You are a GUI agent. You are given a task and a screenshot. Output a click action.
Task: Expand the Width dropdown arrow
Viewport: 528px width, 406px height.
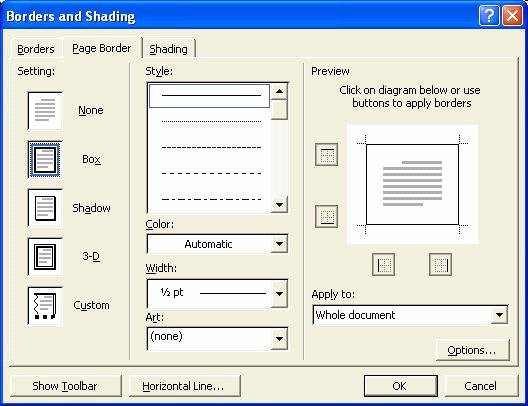pos(279,294)
